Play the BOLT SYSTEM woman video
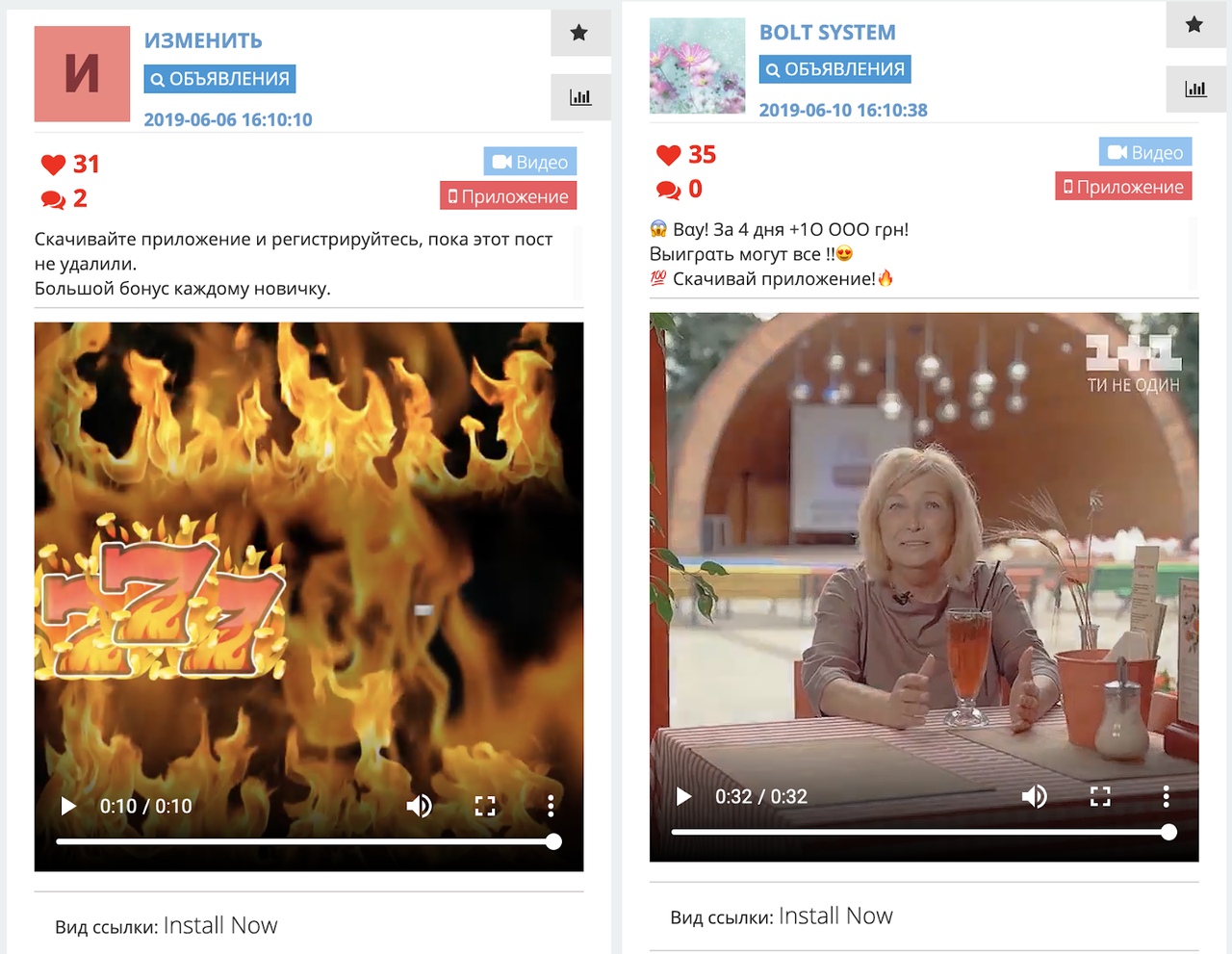This screenshot has width=1232, height=954. coord(683,796)
